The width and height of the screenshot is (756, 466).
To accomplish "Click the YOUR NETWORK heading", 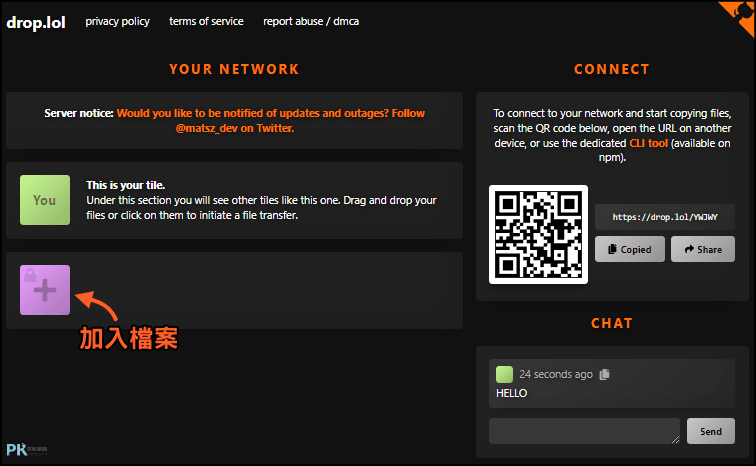I will click(x=234, y=69).
